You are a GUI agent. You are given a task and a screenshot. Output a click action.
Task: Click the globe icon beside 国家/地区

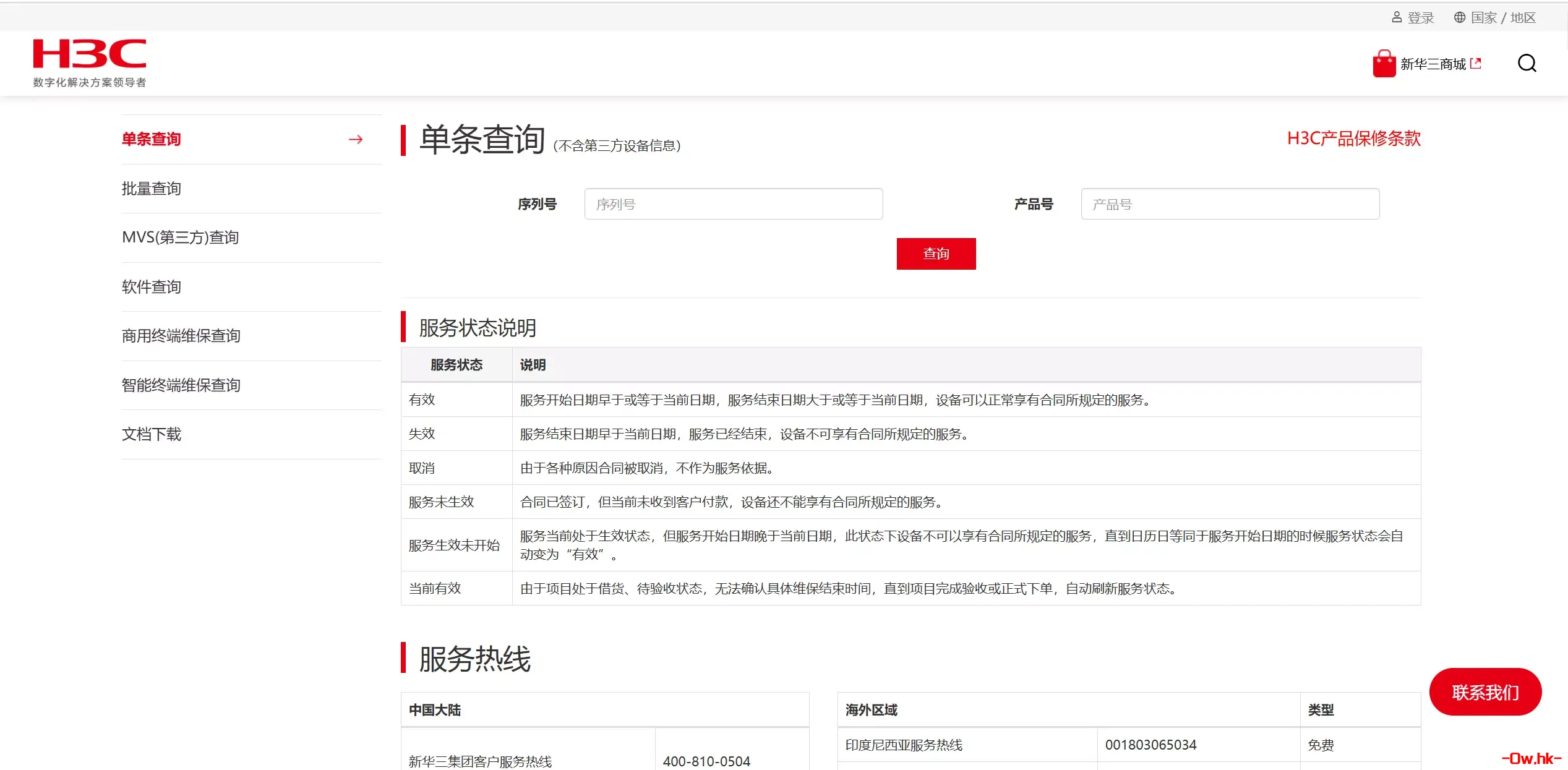pyautogui.click(x=1459, y=17)
